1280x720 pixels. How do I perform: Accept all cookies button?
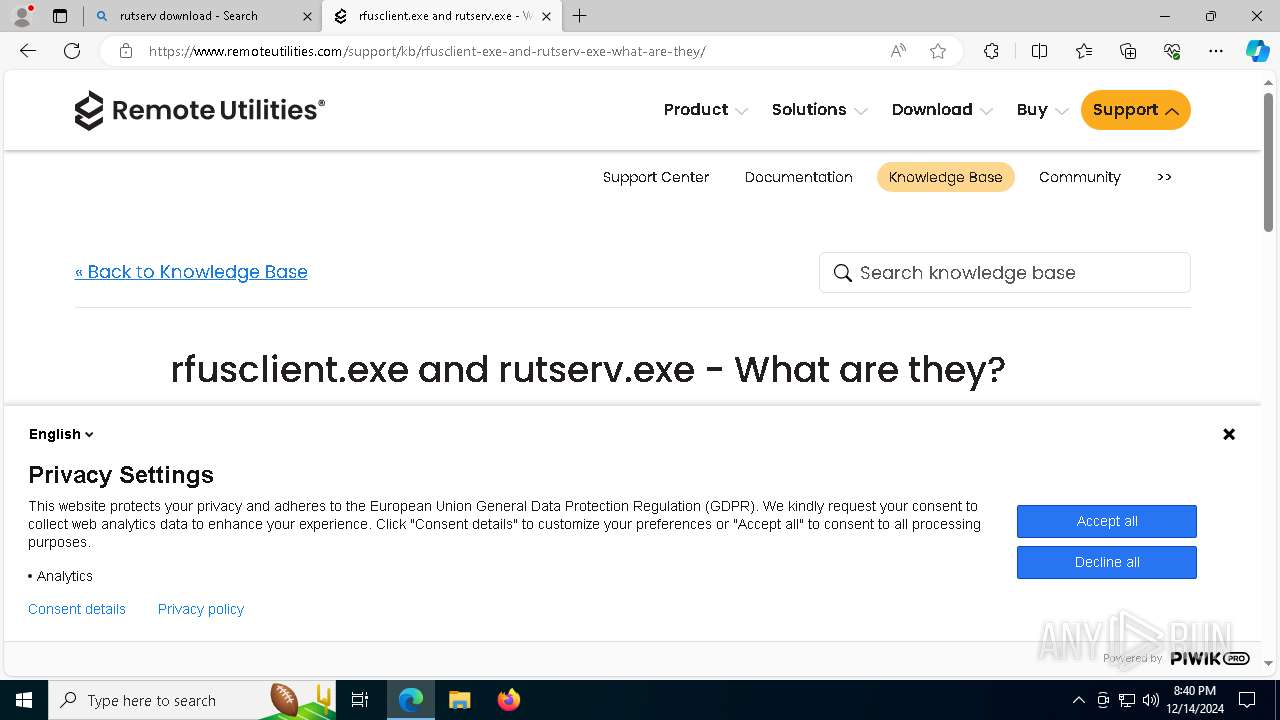(x=1107, y=521)
